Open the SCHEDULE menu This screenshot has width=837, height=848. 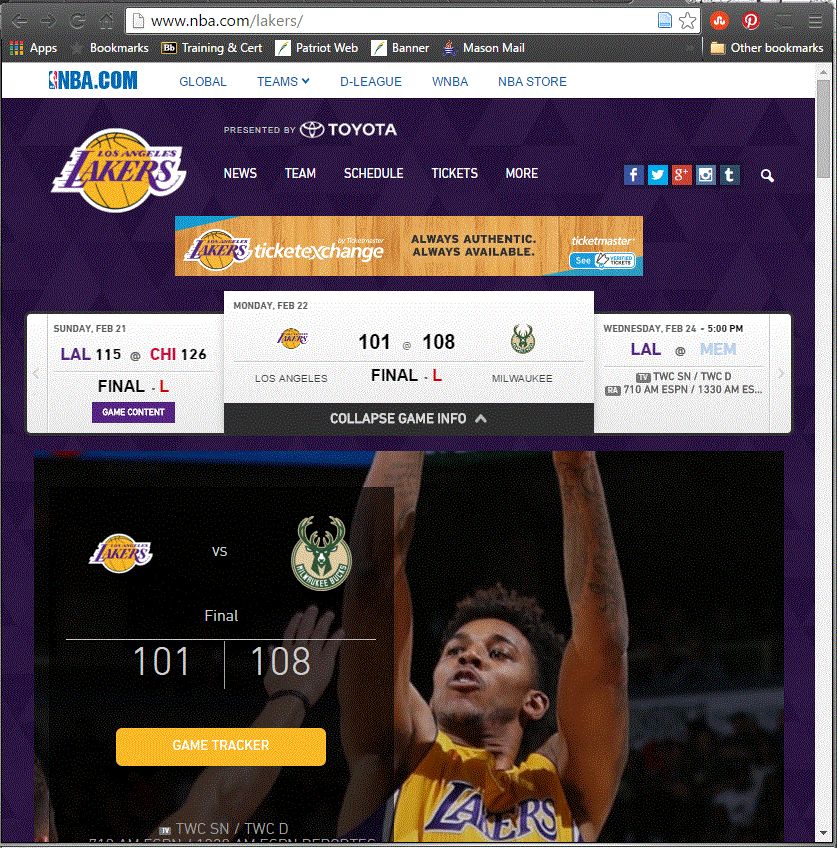(374, 174)
